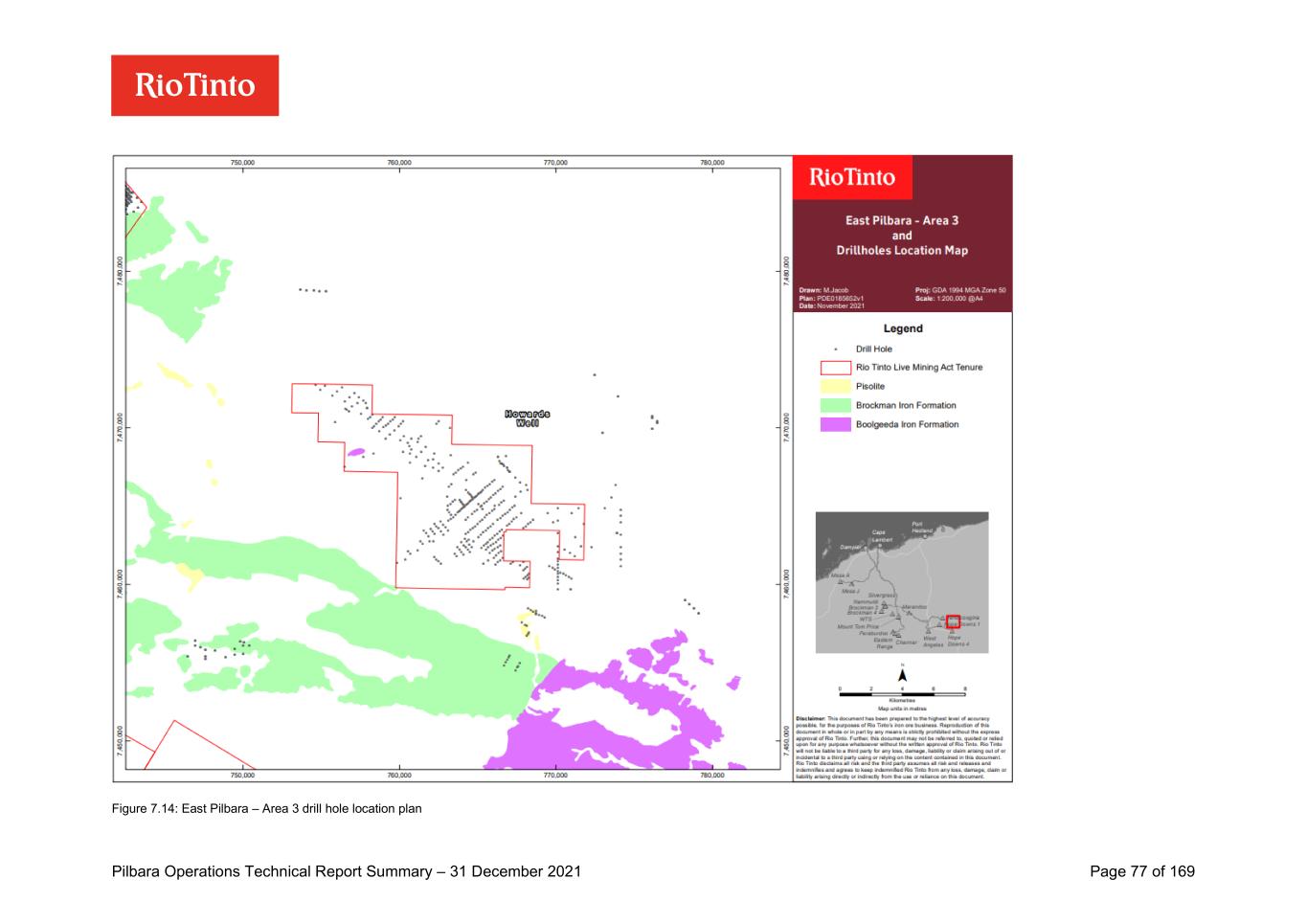Click 'East Pilbara - Area 3' map title
The image size is (1307, 924).
(x=902, y=220)
